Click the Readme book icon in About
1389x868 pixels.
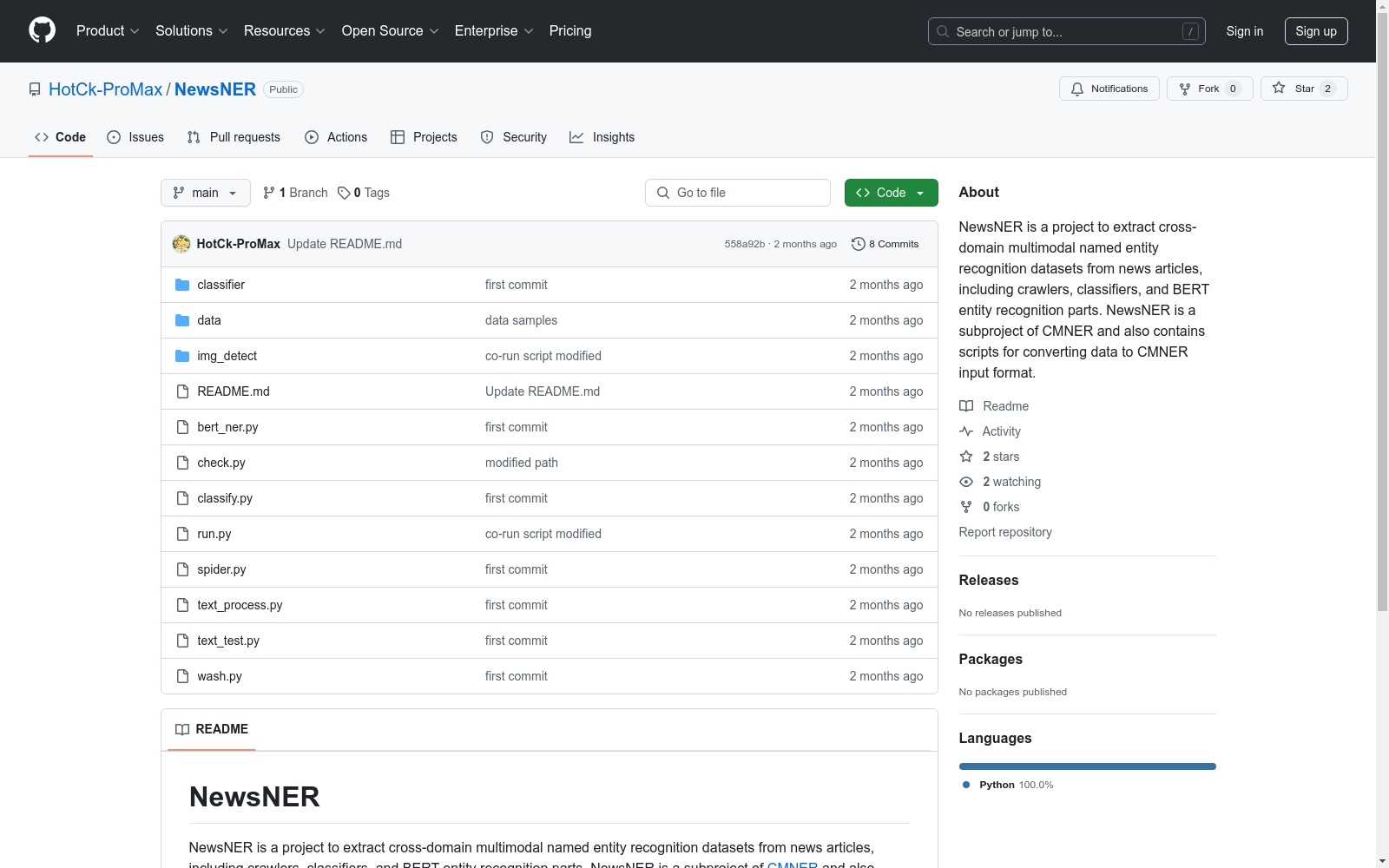point(966,406)
